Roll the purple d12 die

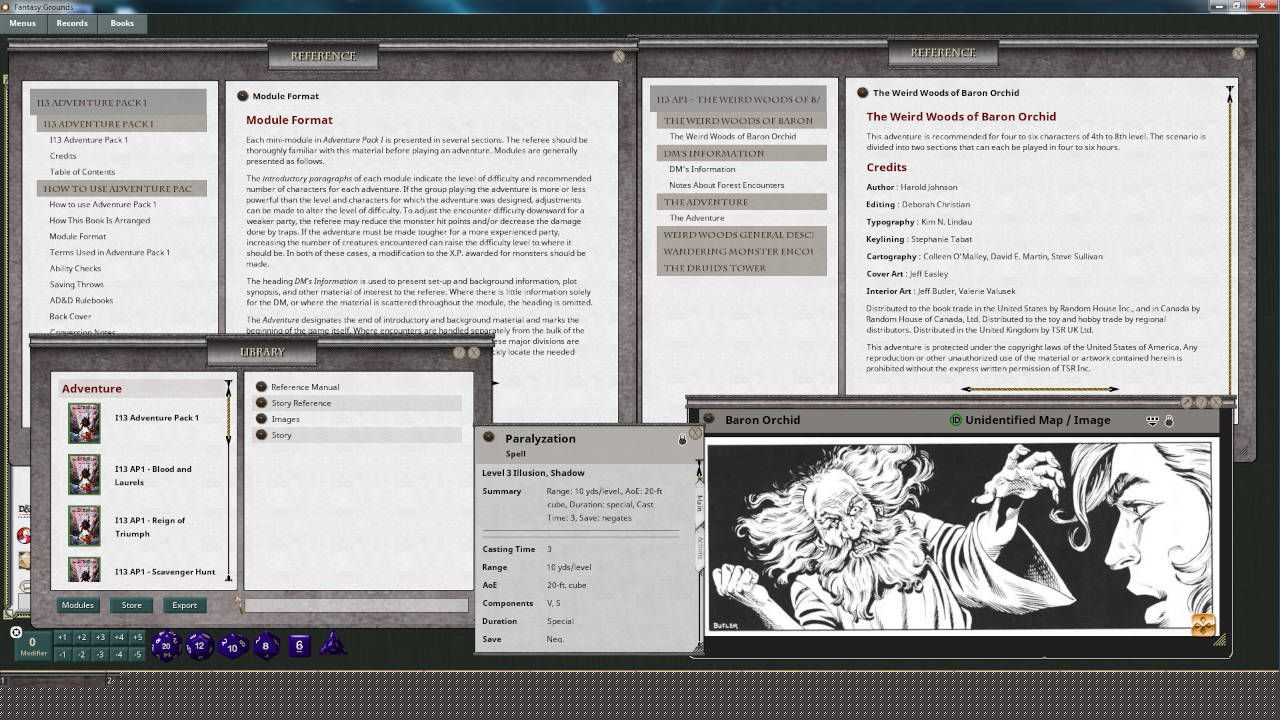pos(199,647)
